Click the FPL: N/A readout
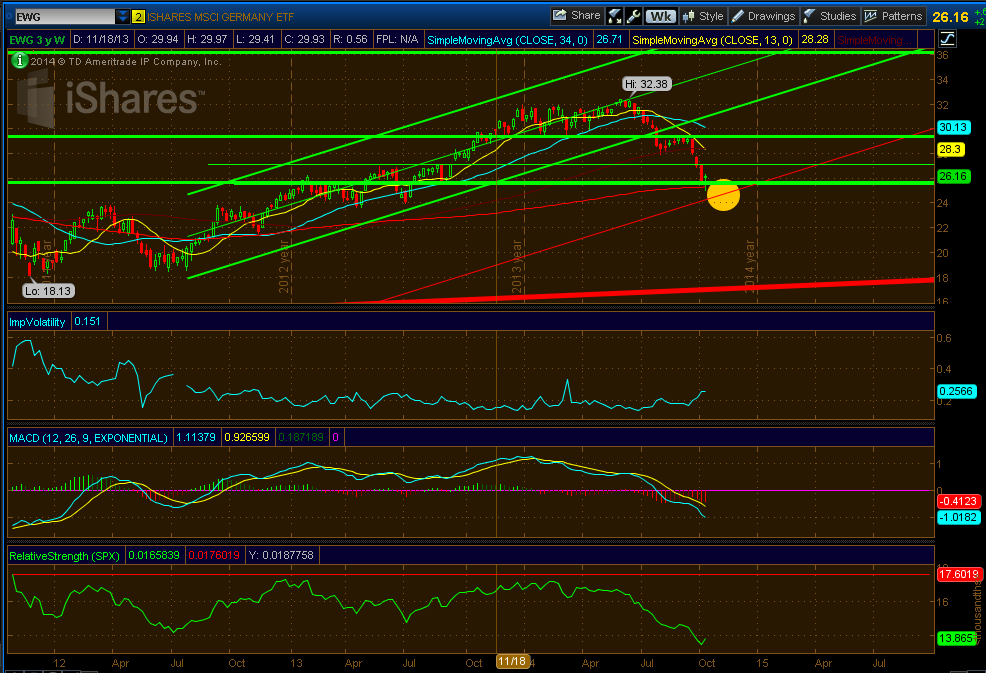Screen dimensions: 986x673 pos(397,39)
